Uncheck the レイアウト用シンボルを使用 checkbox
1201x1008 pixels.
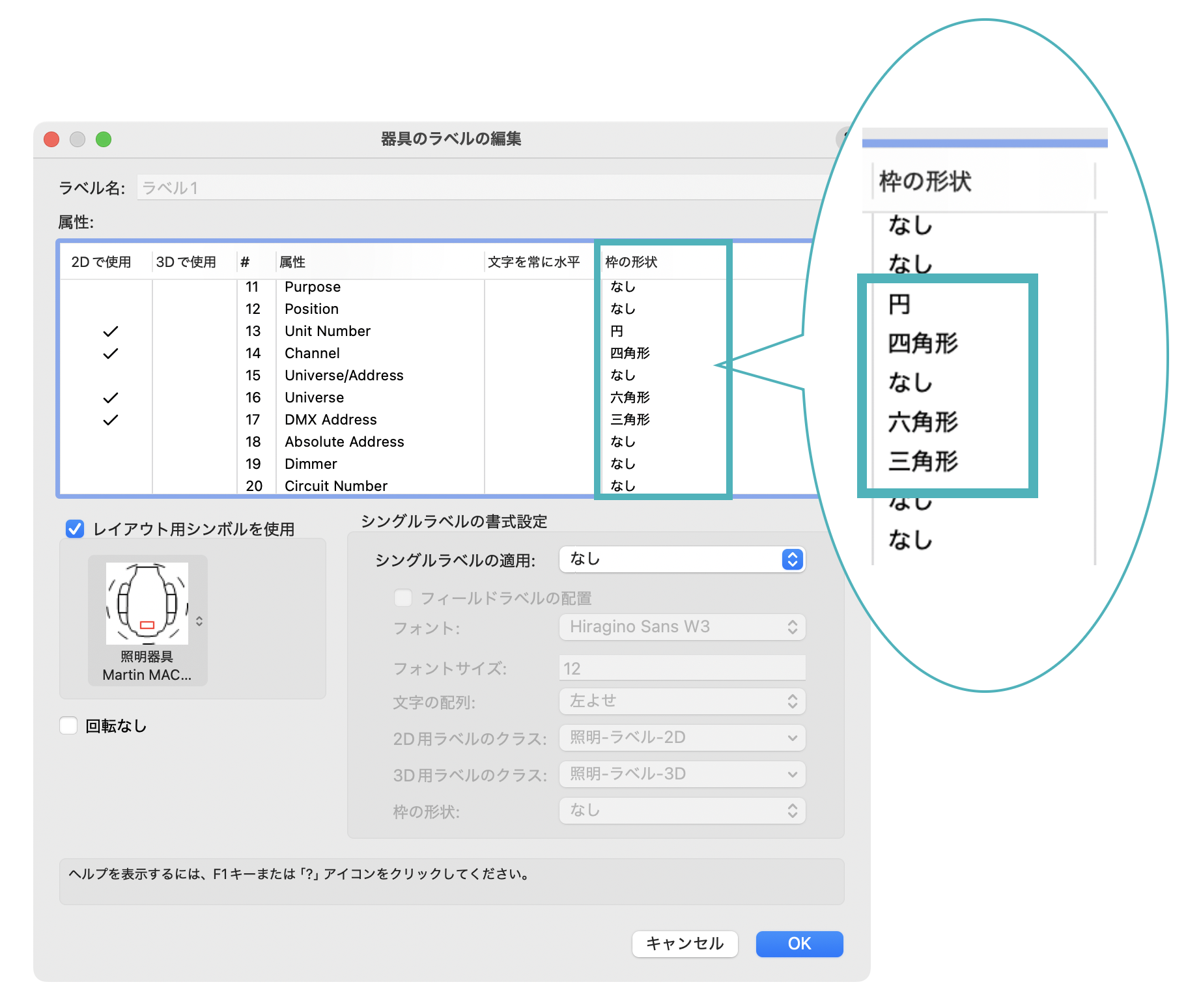coord(75,529)
